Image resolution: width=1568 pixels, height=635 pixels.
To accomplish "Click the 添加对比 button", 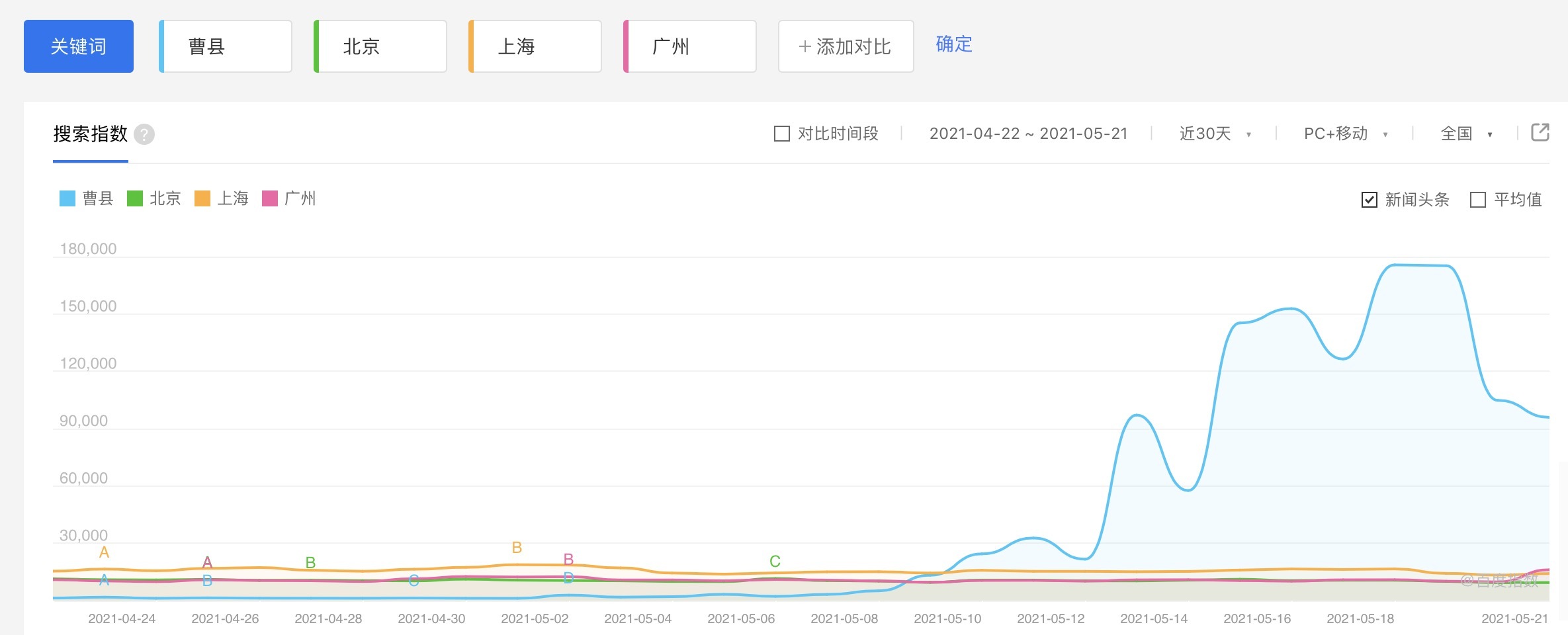I will tap(846, 46).
